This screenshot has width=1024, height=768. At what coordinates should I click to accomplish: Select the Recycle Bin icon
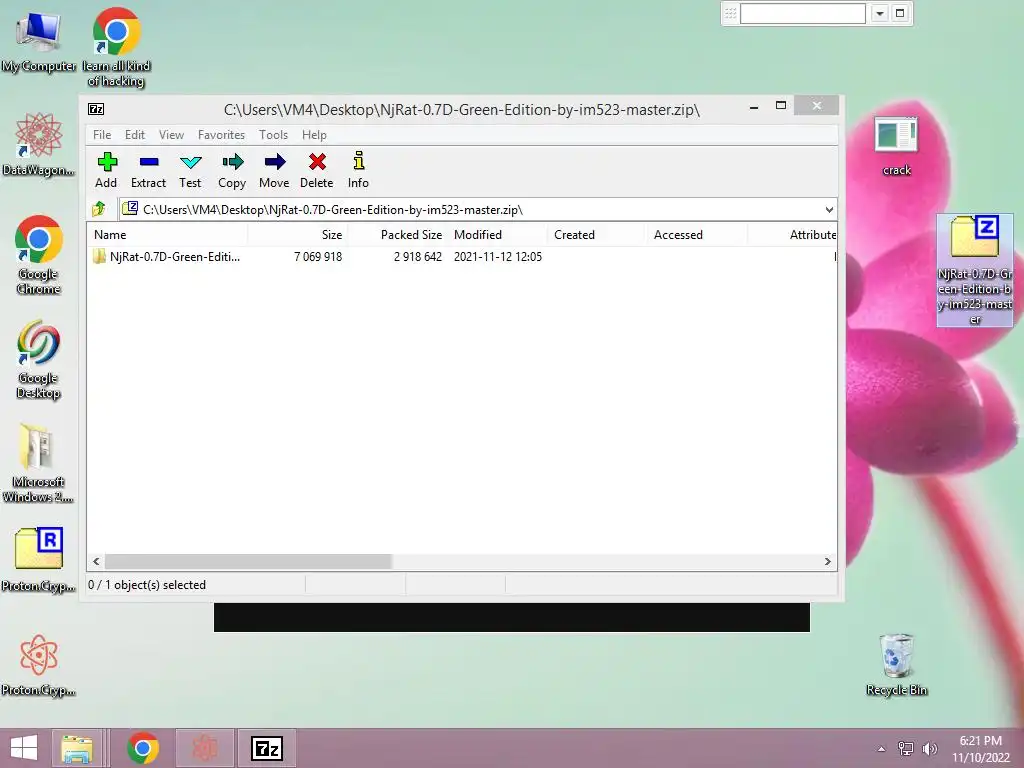pos(897,665)
